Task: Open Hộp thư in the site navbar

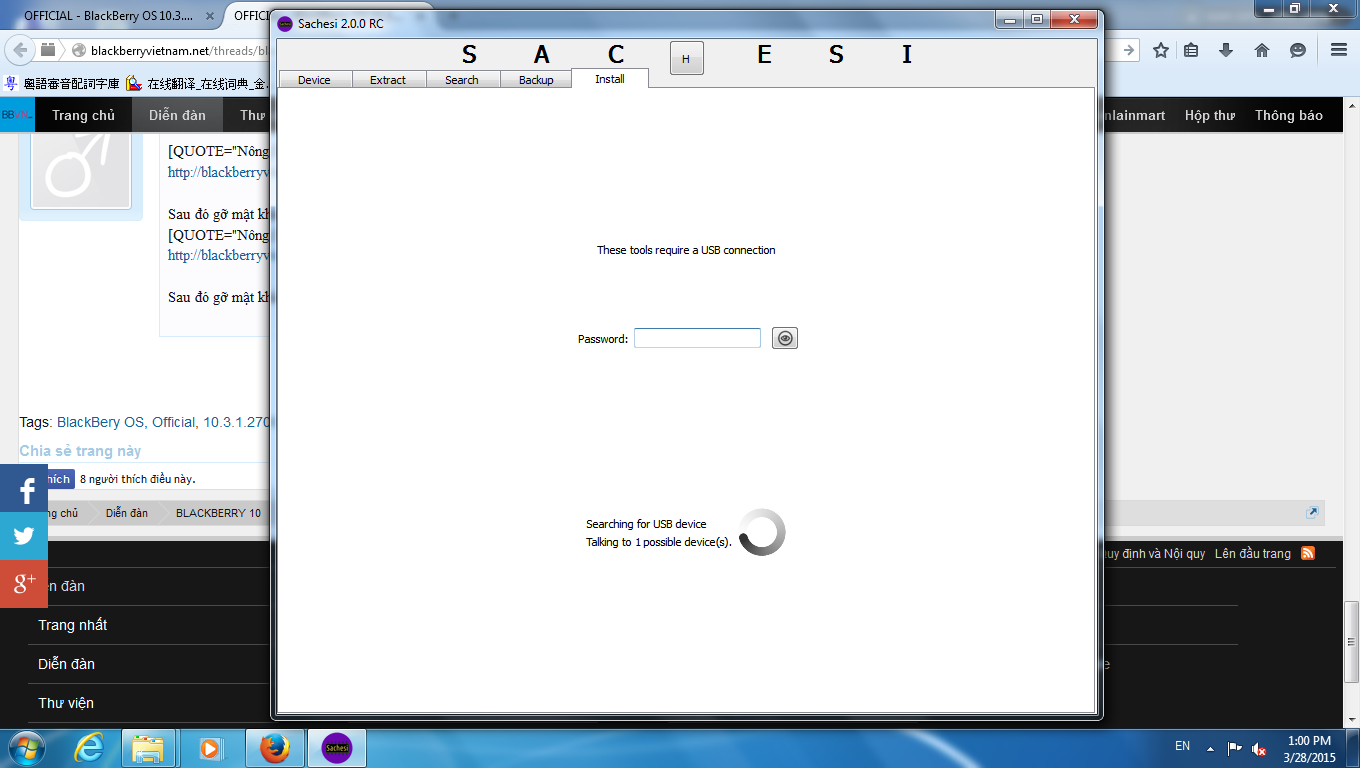Action: [x=1210, y=115]
